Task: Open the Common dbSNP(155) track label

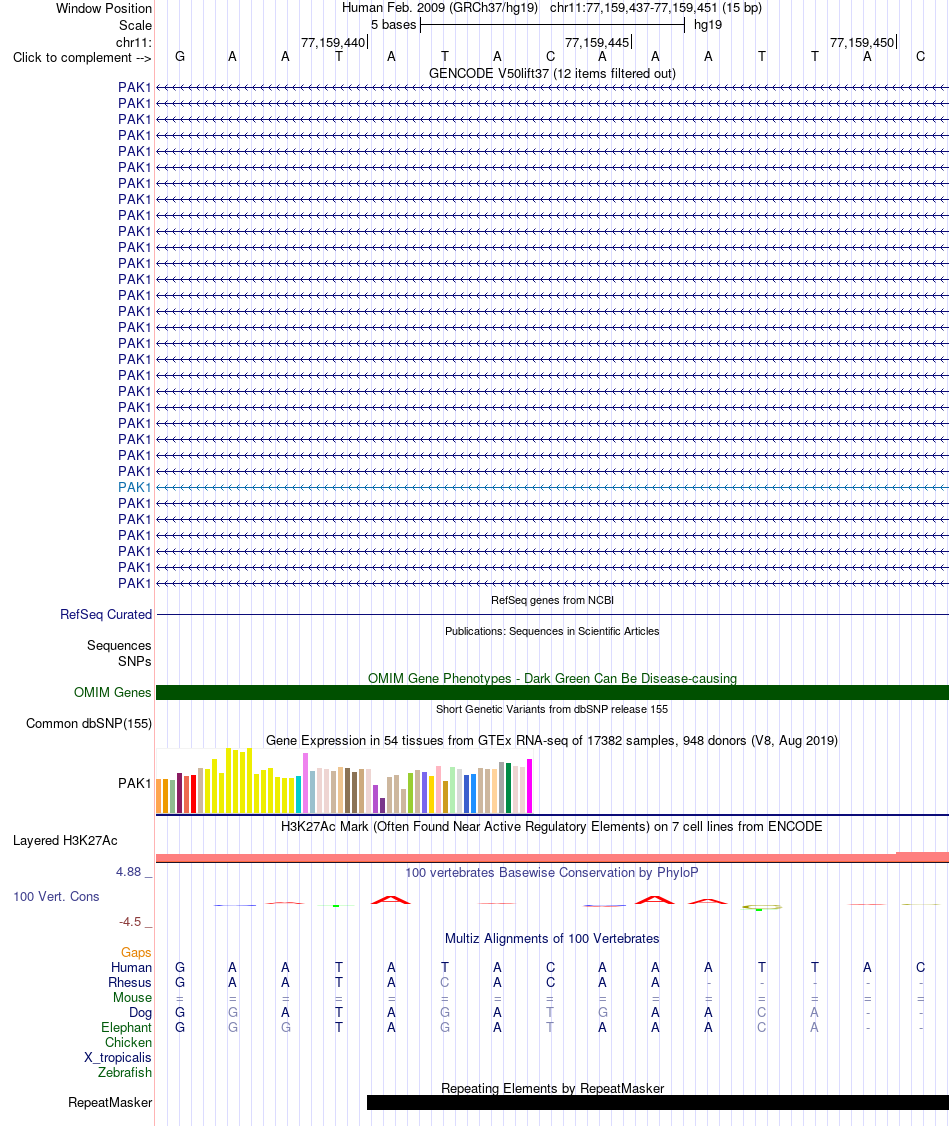Action: (89, 723)
